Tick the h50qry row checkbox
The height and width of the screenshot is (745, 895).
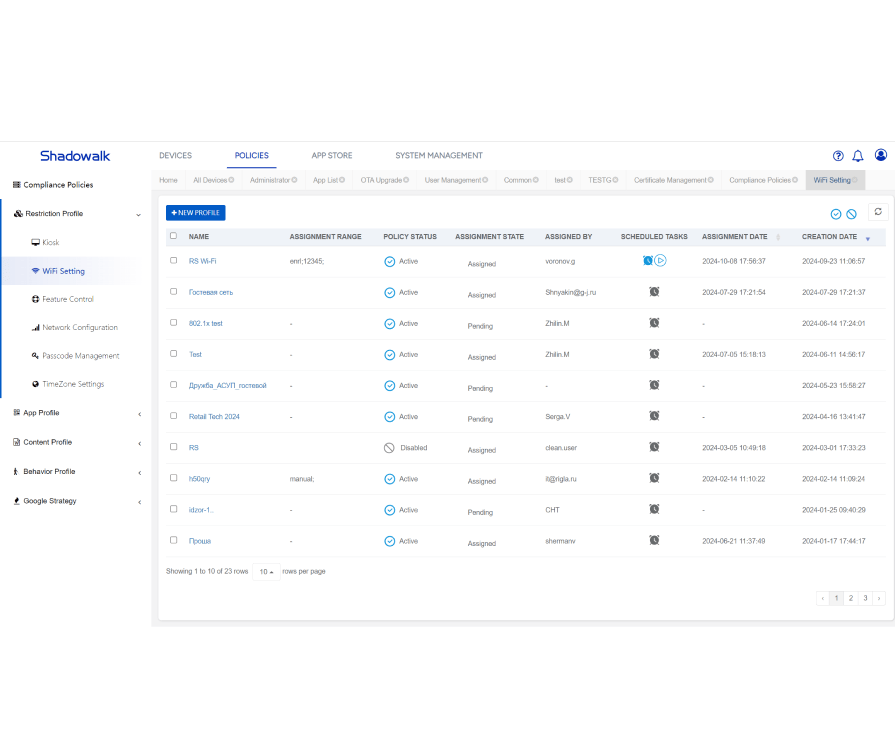pyautogui.click(x=174, y=478)
